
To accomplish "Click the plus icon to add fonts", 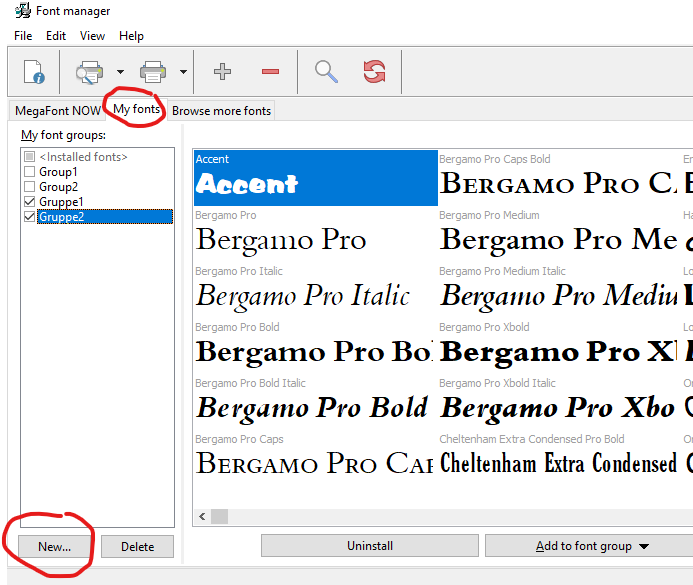I will click(x=223, y=72).
